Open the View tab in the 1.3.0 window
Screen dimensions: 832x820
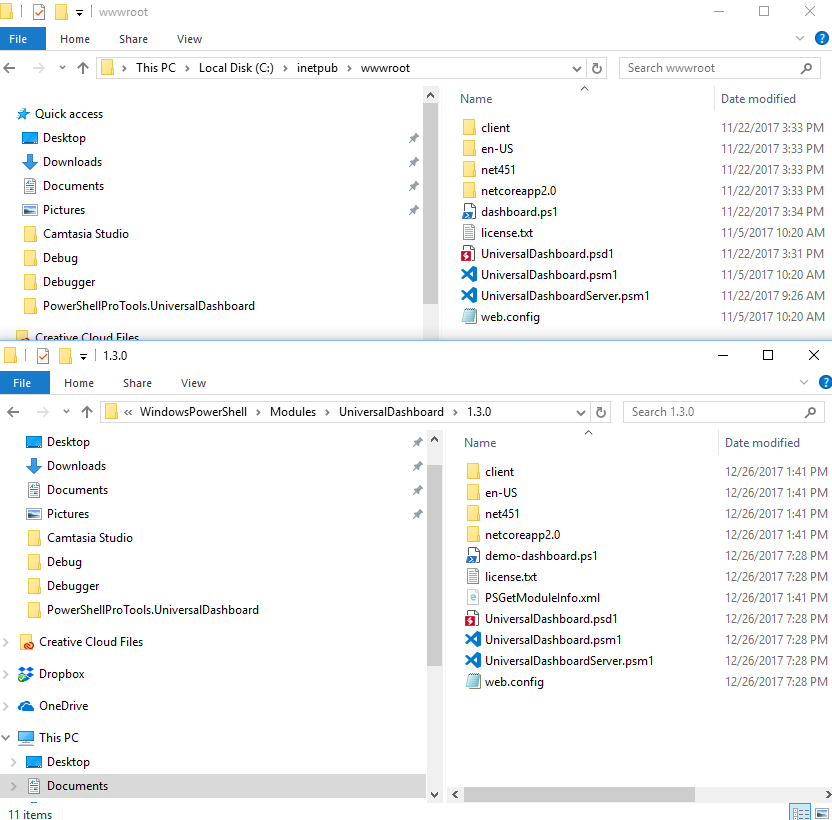[x=193, y=383]
